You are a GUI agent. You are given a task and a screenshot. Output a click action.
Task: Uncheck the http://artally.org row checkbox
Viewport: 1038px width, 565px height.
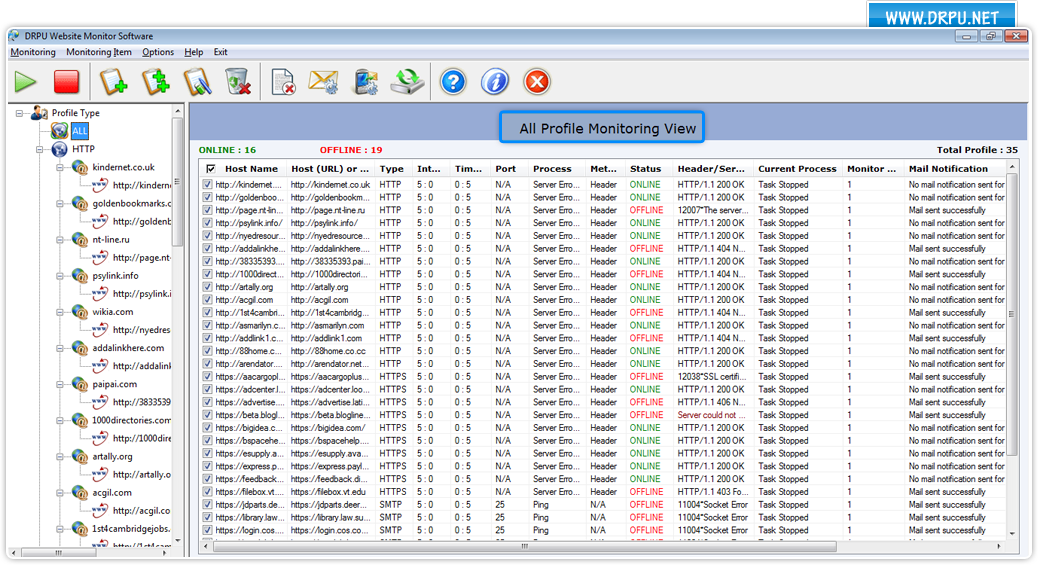[208, 287]
